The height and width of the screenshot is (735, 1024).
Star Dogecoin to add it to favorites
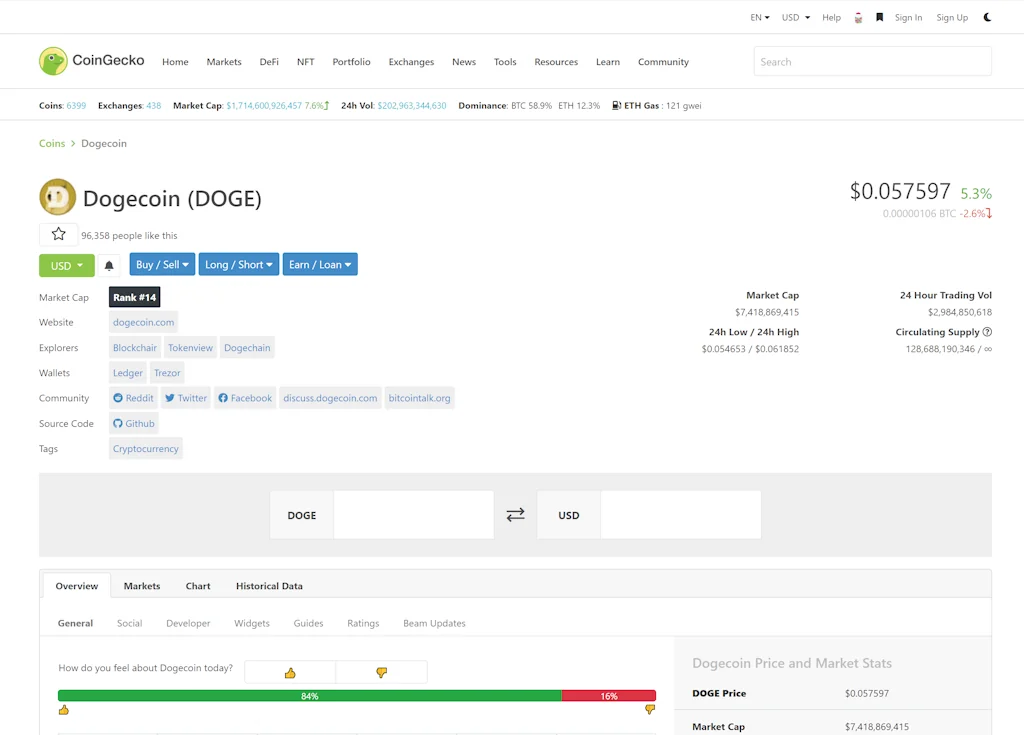pyautogui.click(x=58, y=234)
